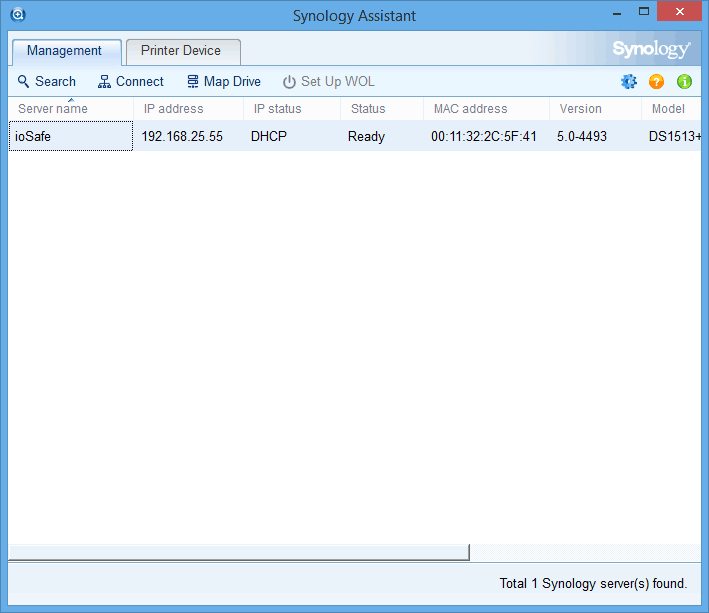Click the IP address 192.168.25.55 cell
Screen dimensions: 709x613
coord(182,137)
